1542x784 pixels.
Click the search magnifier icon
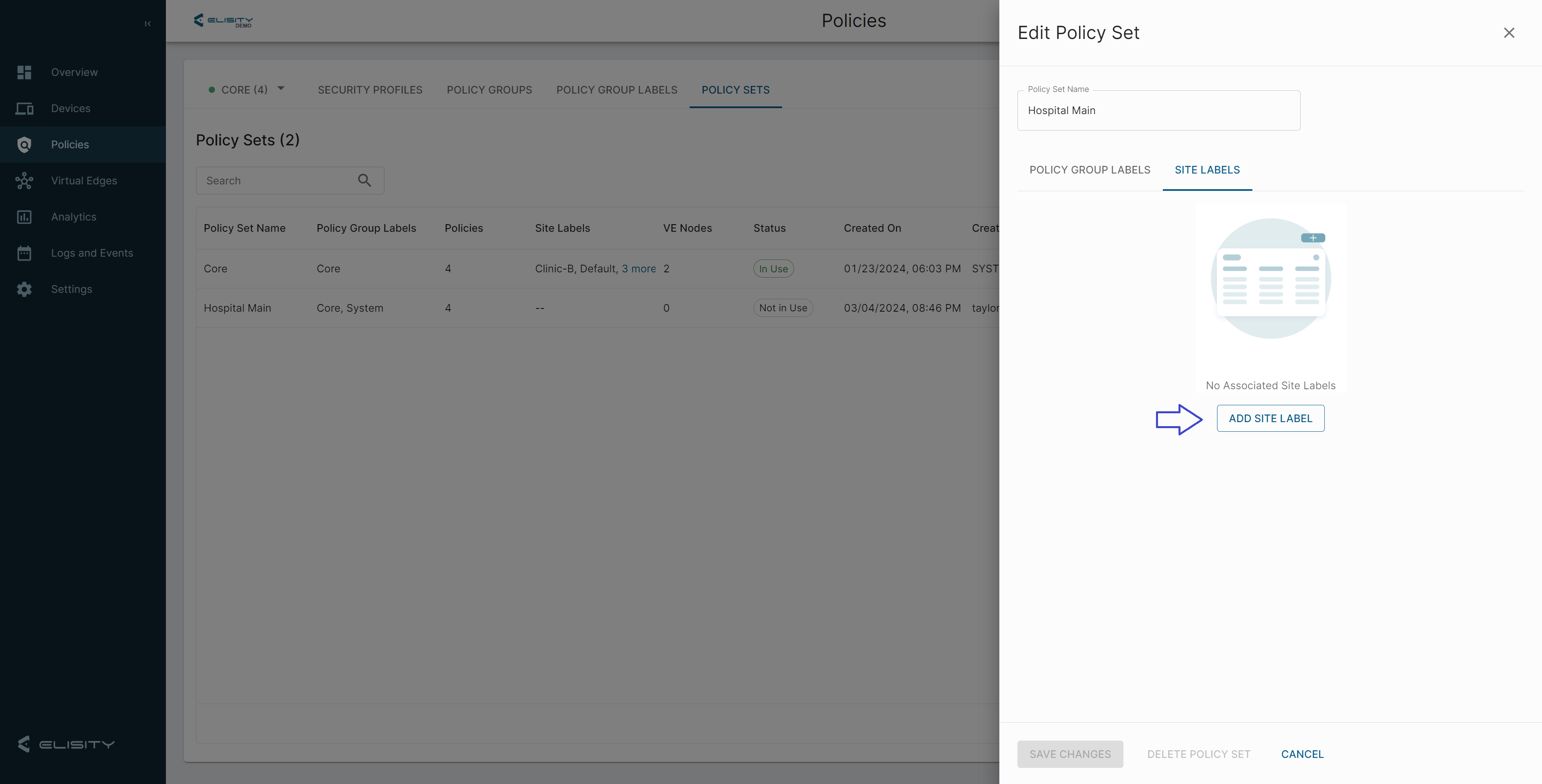point(364,180)
